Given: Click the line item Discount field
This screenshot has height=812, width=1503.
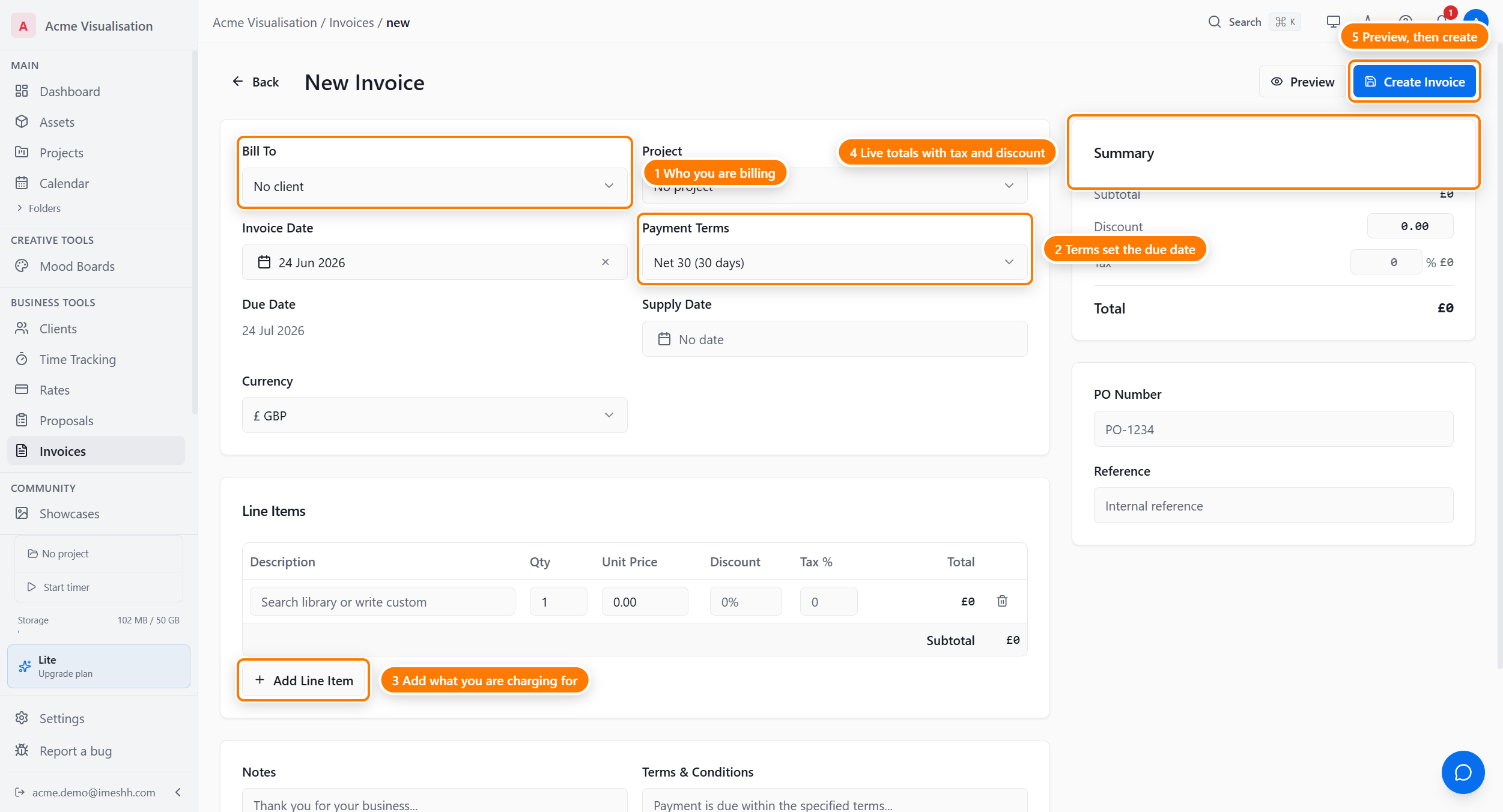Looking at the screenshot, I should (x=745, y=601).
